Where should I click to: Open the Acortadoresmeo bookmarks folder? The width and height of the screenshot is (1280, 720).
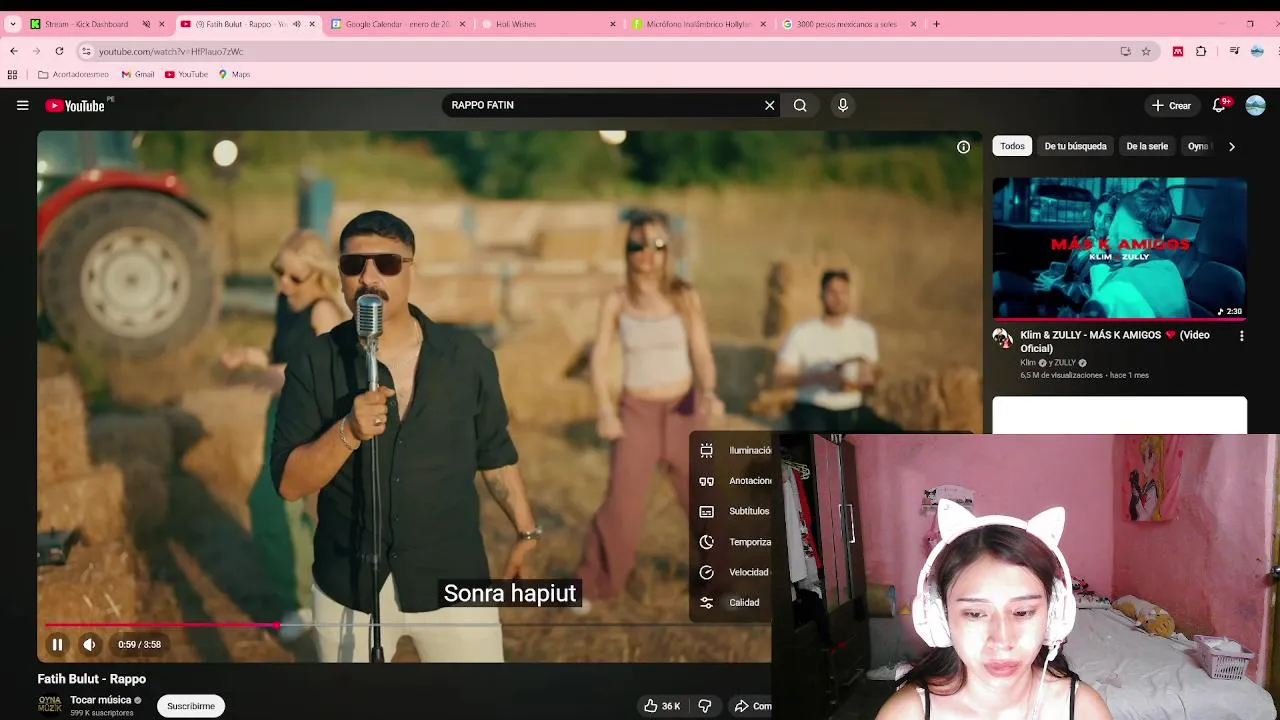pos(73,74)
